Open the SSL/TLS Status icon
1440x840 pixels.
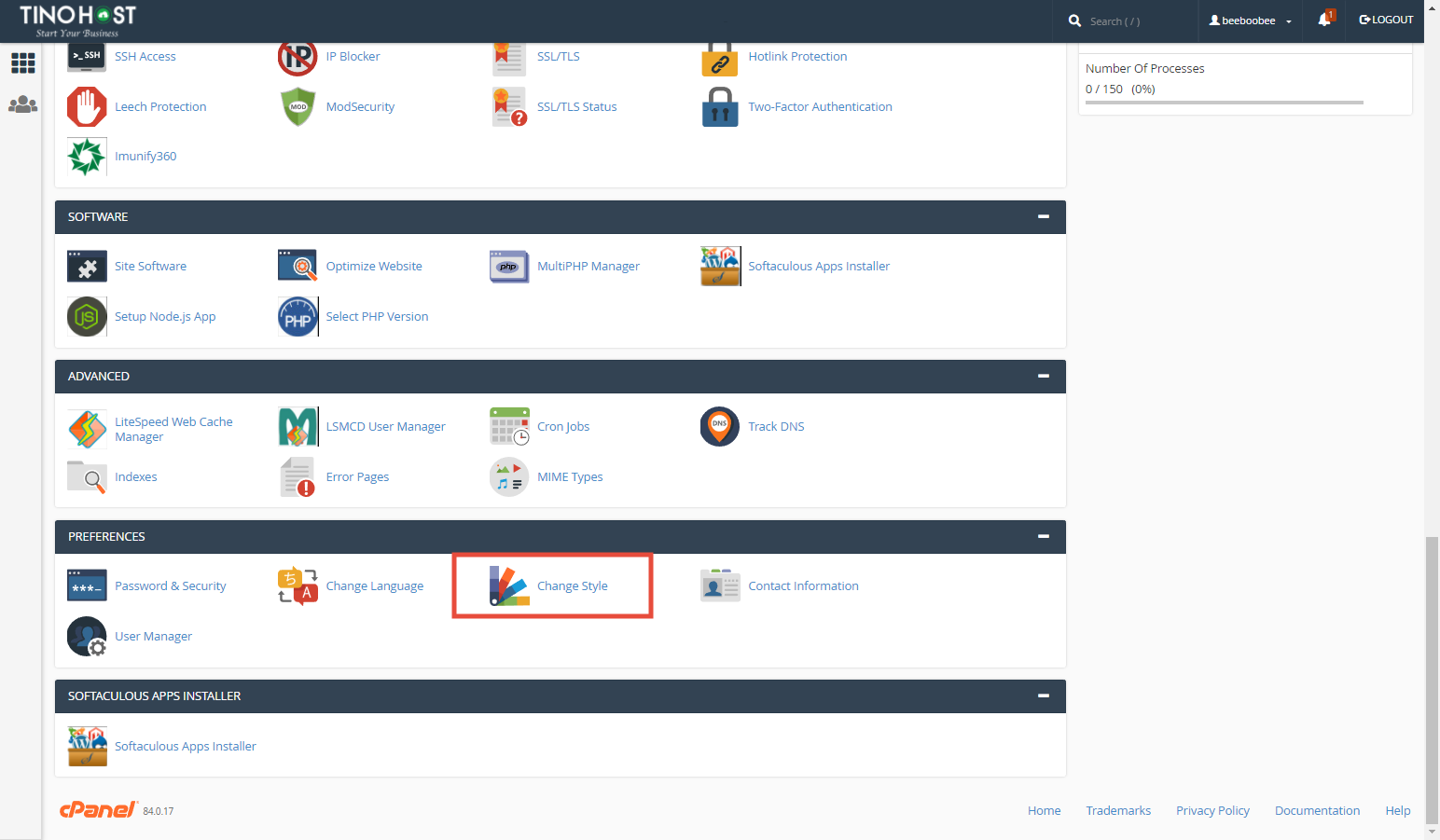click(509, 107)
